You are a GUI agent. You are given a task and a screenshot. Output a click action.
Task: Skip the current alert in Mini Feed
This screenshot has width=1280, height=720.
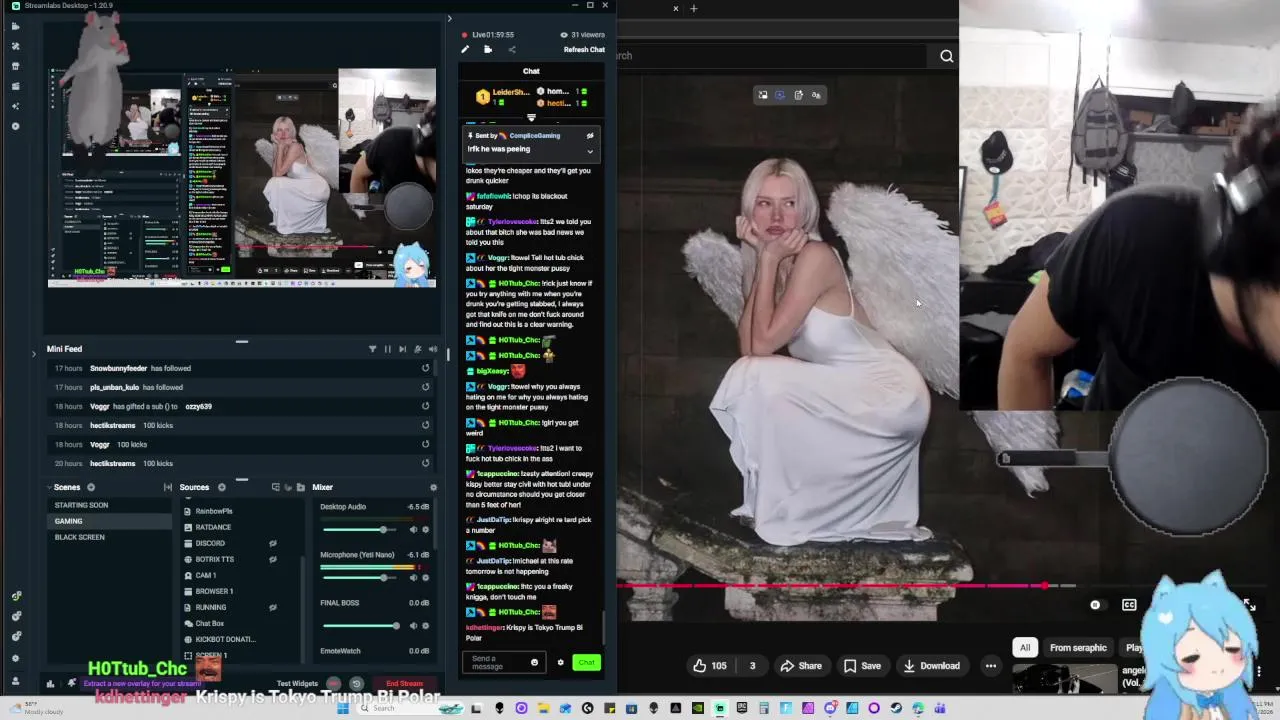[x=402, y=349]
